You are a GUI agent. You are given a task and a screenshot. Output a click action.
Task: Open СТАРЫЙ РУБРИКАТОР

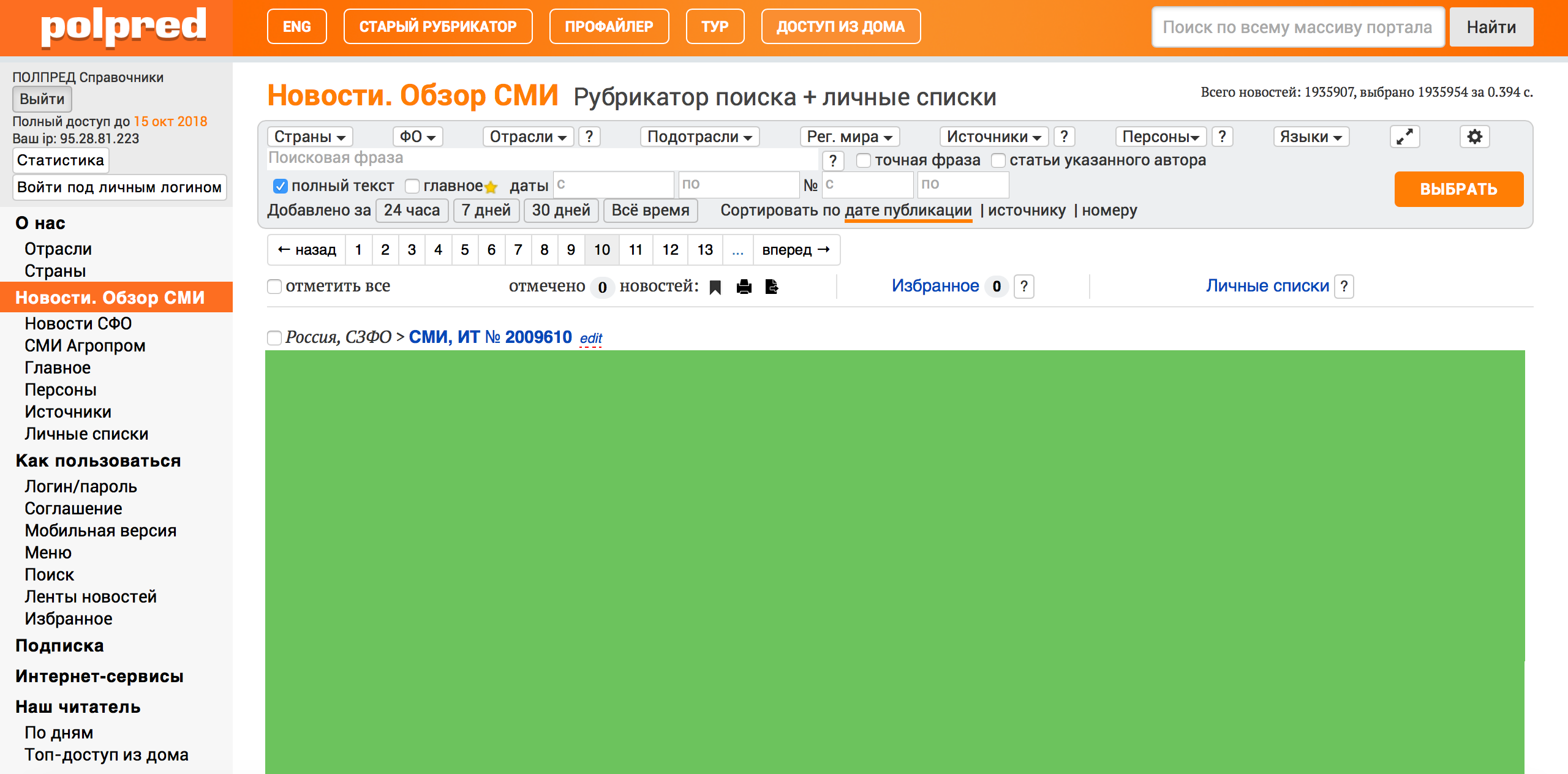(x=438, y=26)
